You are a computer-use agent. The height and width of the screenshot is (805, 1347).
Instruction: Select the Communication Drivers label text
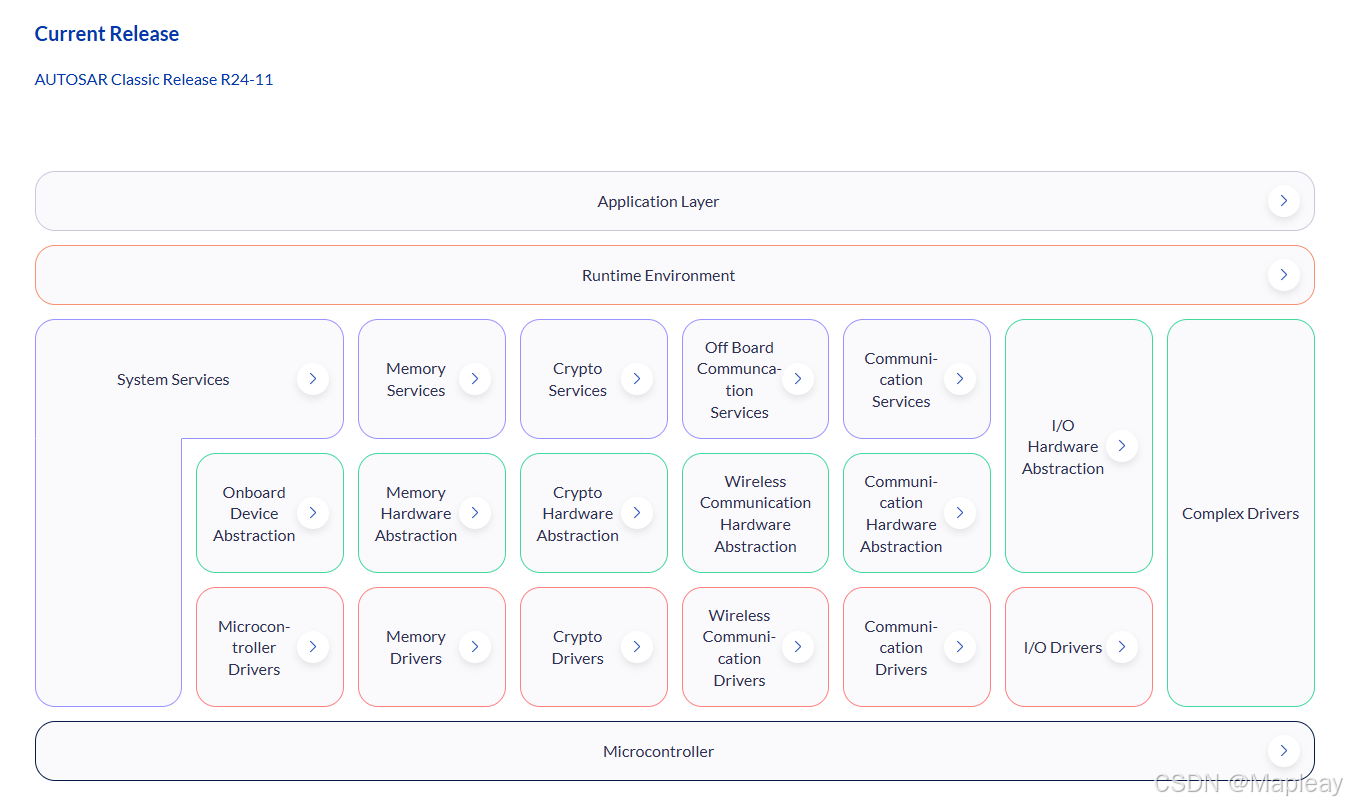tap(901, 648)
